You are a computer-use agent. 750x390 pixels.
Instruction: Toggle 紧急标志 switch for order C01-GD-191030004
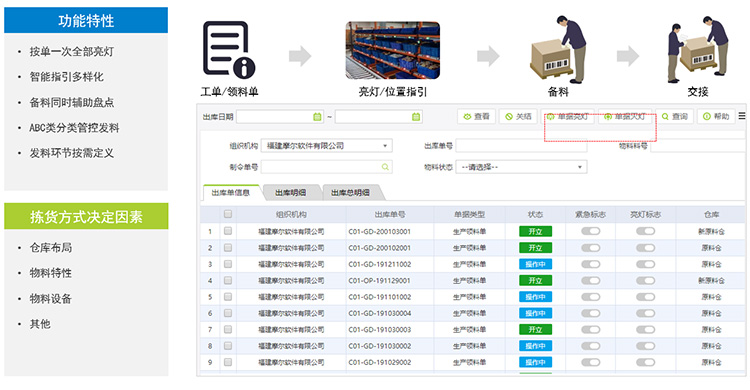[x=590, y=313]
